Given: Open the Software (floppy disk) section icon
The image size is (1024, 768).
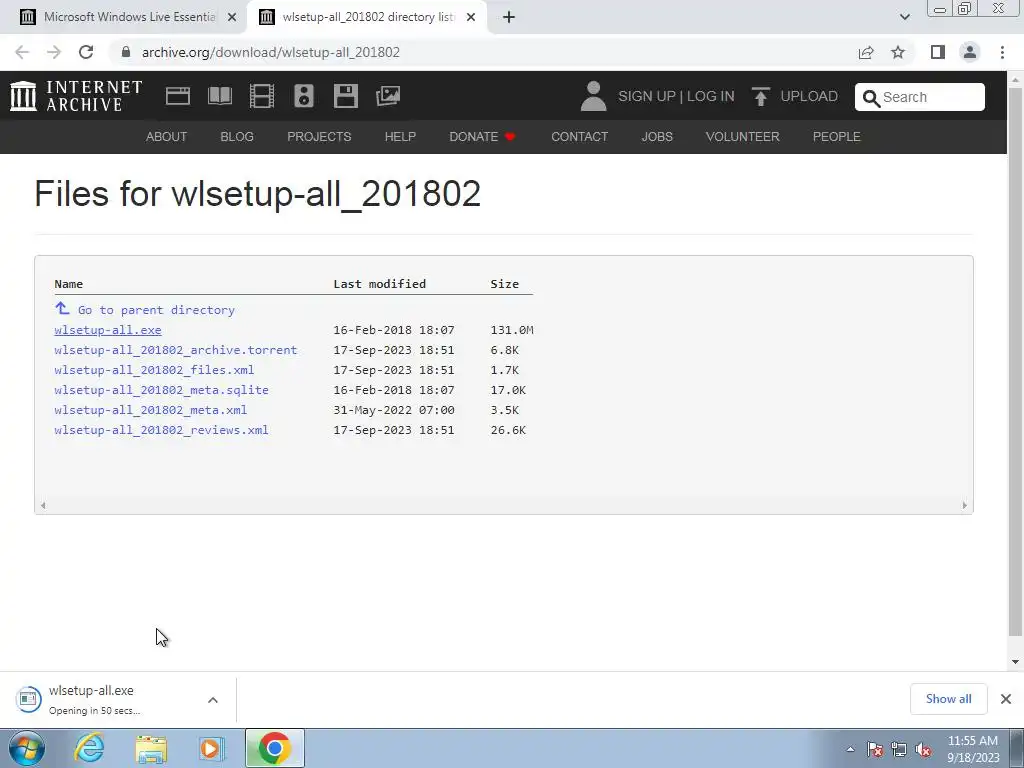Looking at the screenshot, I should tap(345, 96).
